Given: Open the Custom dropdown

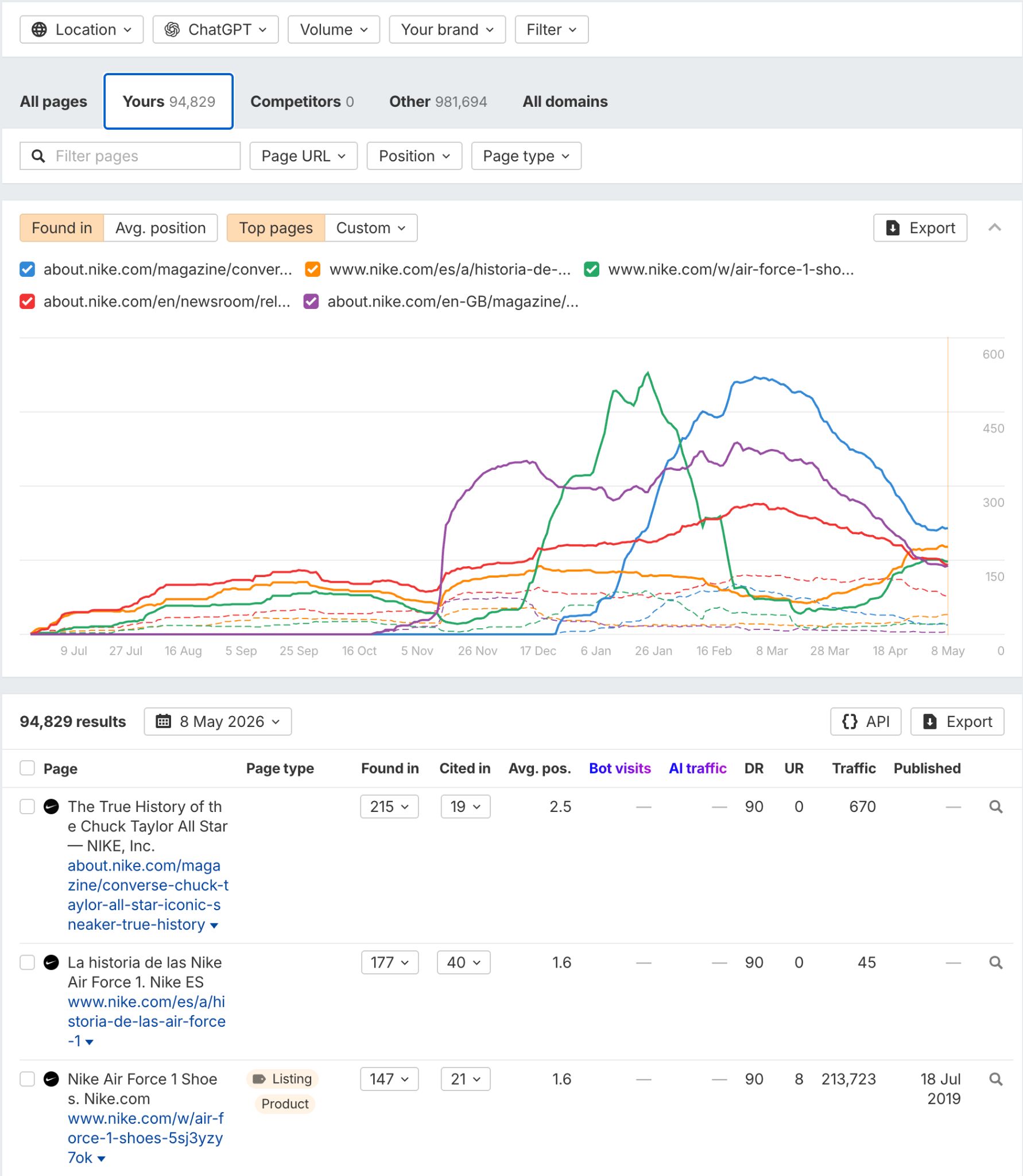Looking at the screenshot, I should point(371,228).
